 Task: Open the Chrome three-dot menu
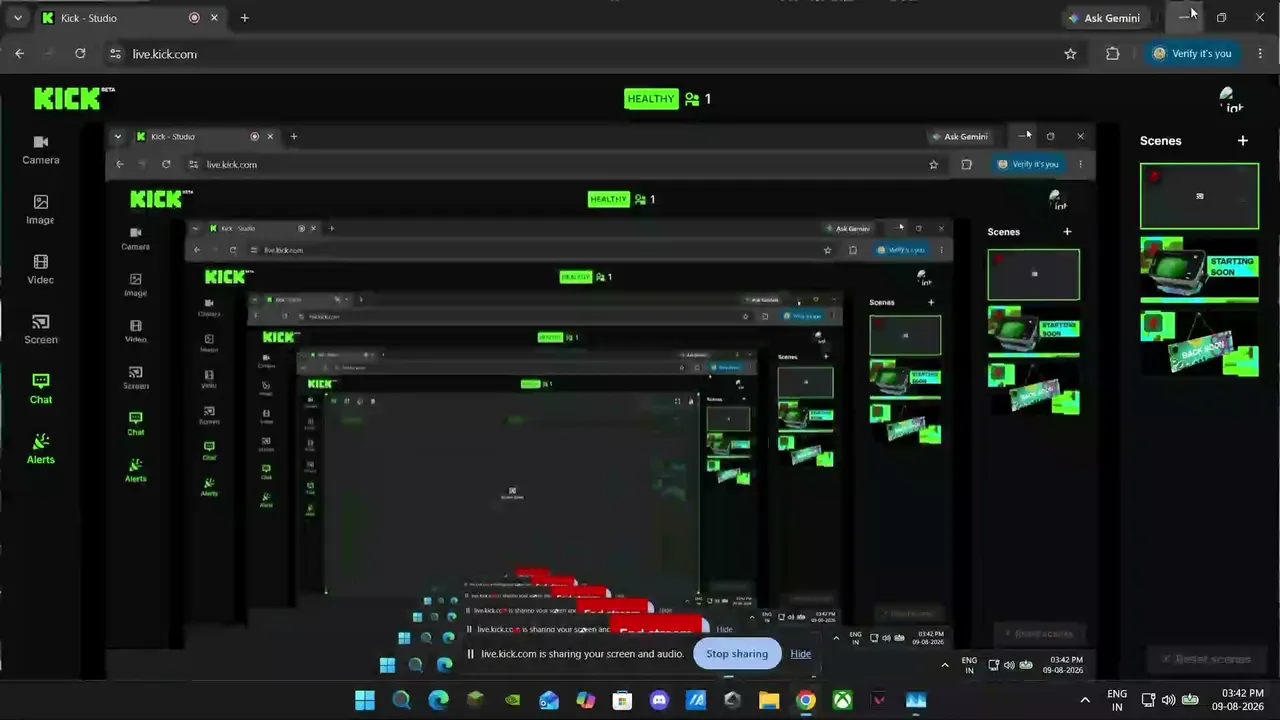1260,54
